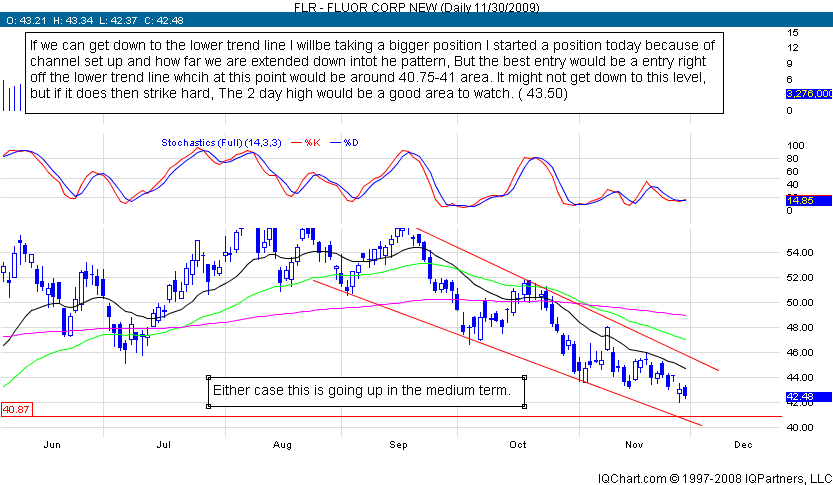Screen dimensions: 833x485
Task: Click the volume axis 15 label
Action: click(793, 32)
